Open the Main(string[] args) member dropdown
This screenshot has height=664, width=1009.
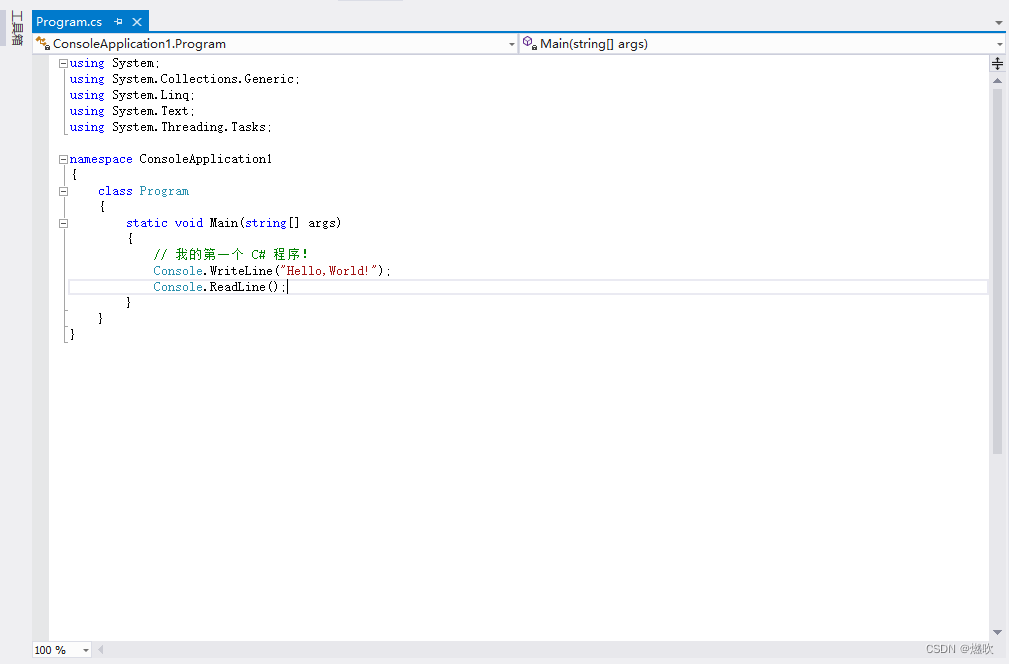click(x=999, y=44)
